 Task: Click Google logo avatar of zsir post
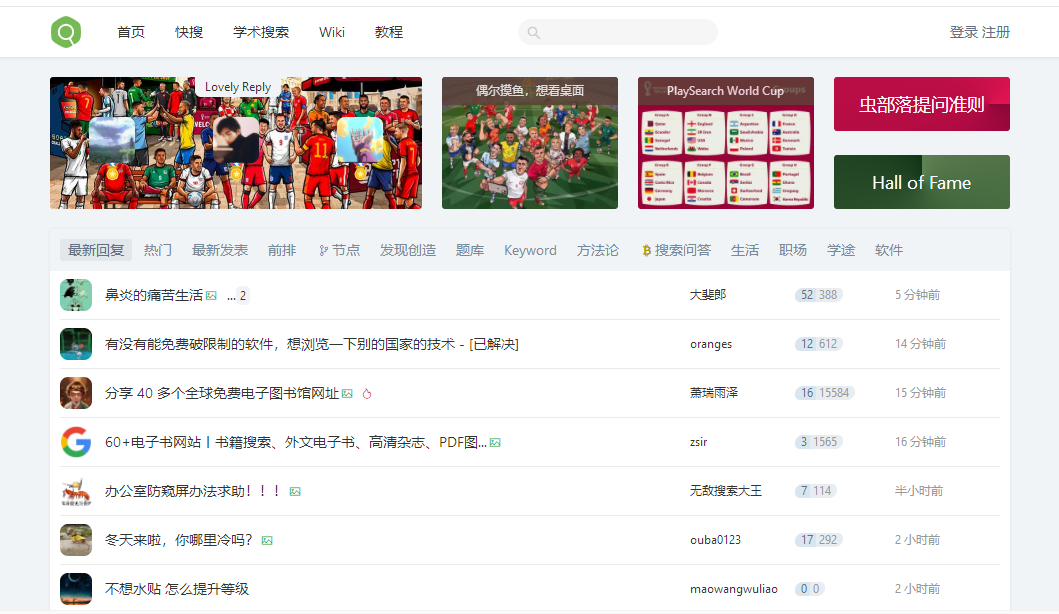tap(76, 442)
